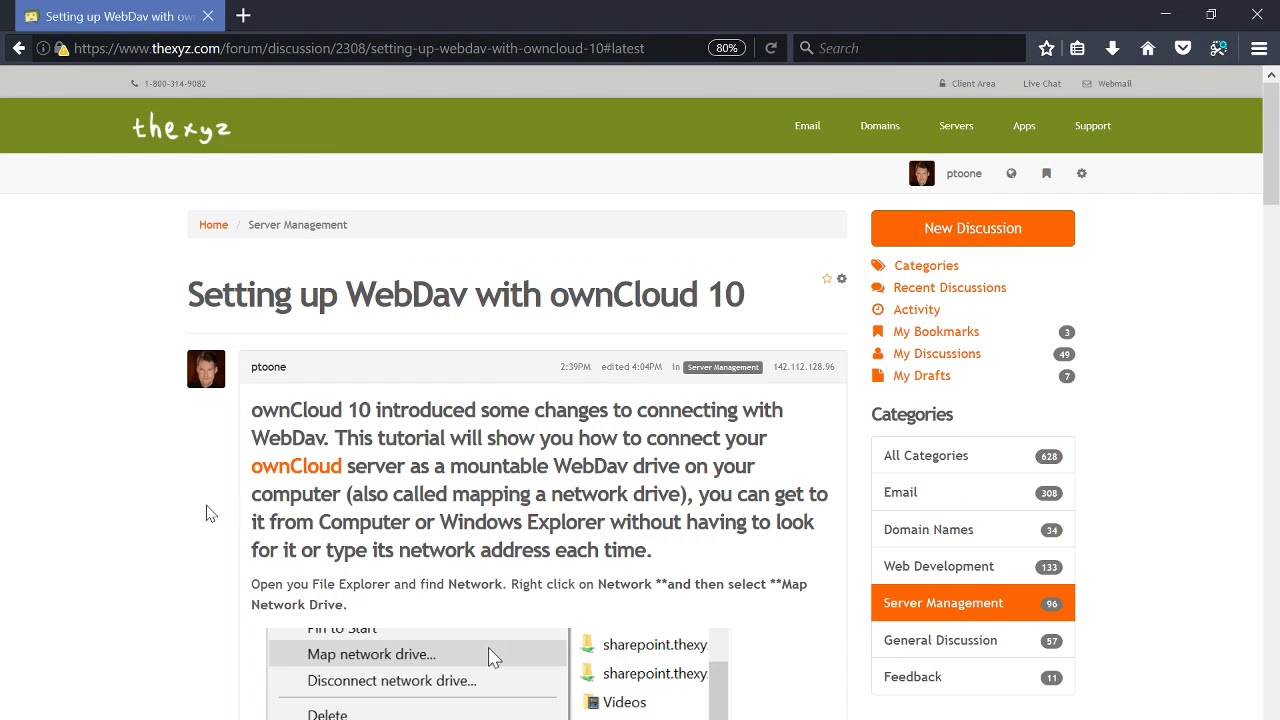The image size is (1280, 720).
Task: Open Recent Discussions in sidebar
Action: pyautogui.click(x=949, y=288)
